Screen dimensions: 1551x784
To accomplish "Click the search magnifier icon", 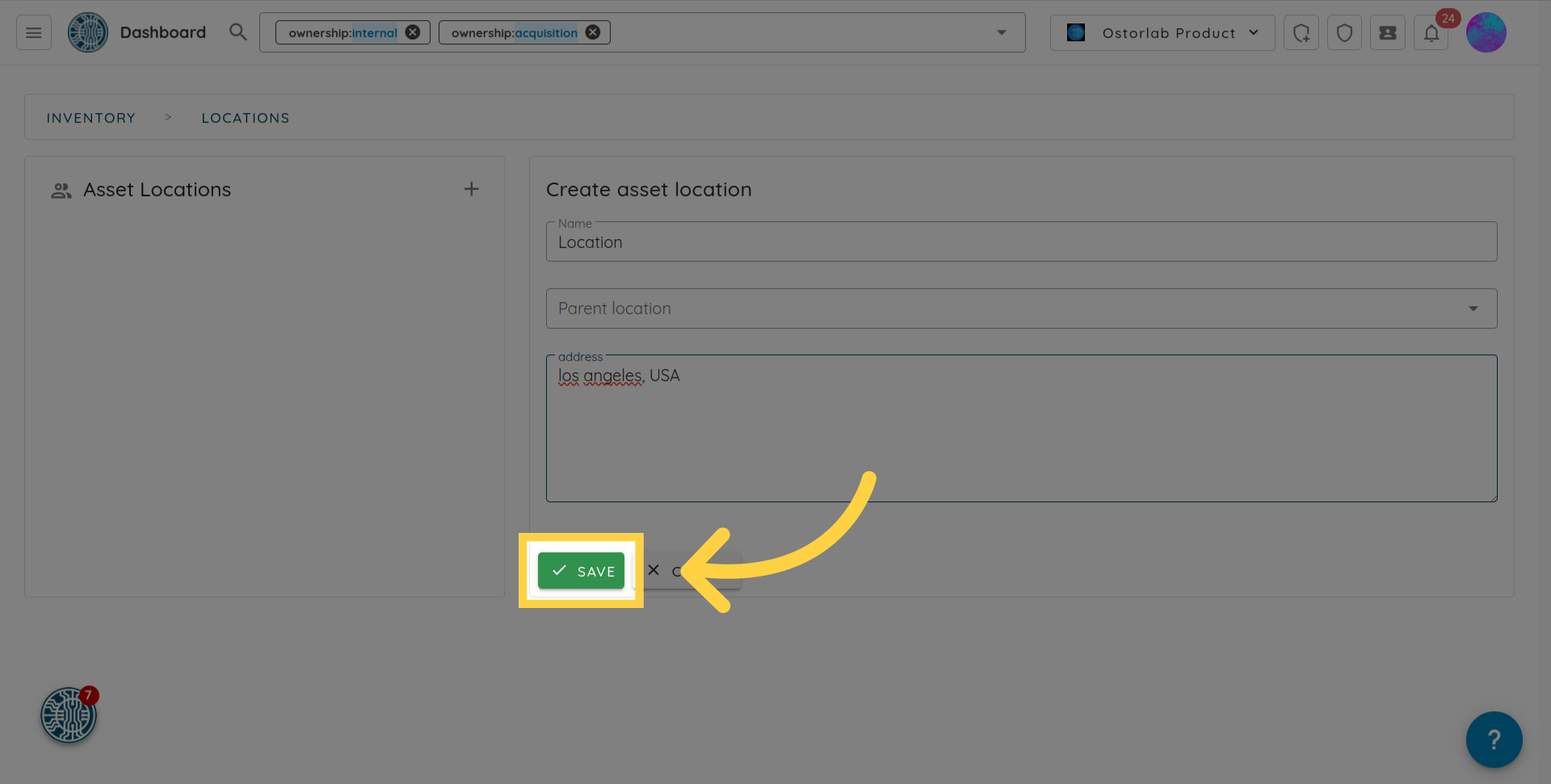I will click(237, 32).
